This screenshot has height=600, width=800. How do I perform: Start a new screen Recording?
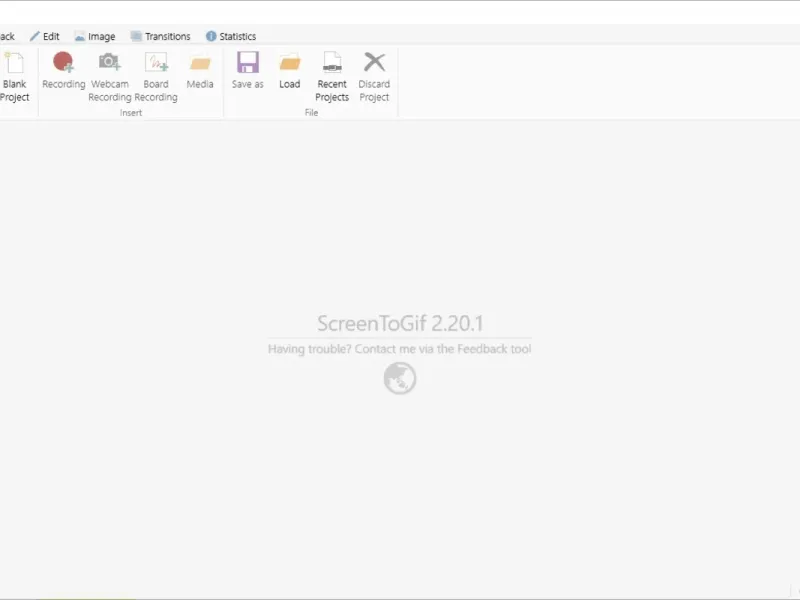tap(63, 71)
